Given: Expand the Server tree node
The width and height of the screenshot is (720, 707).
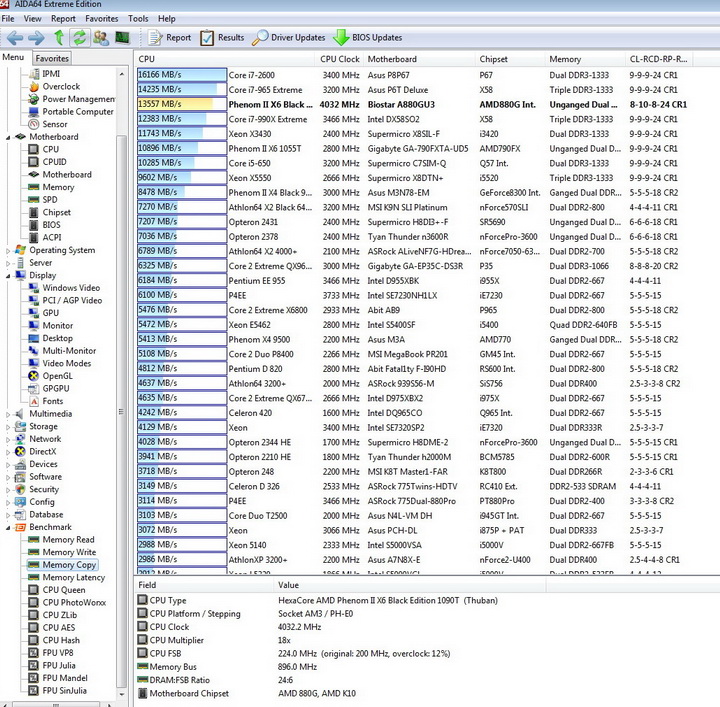Looking at the screenshot, I should tap(8, 263).
